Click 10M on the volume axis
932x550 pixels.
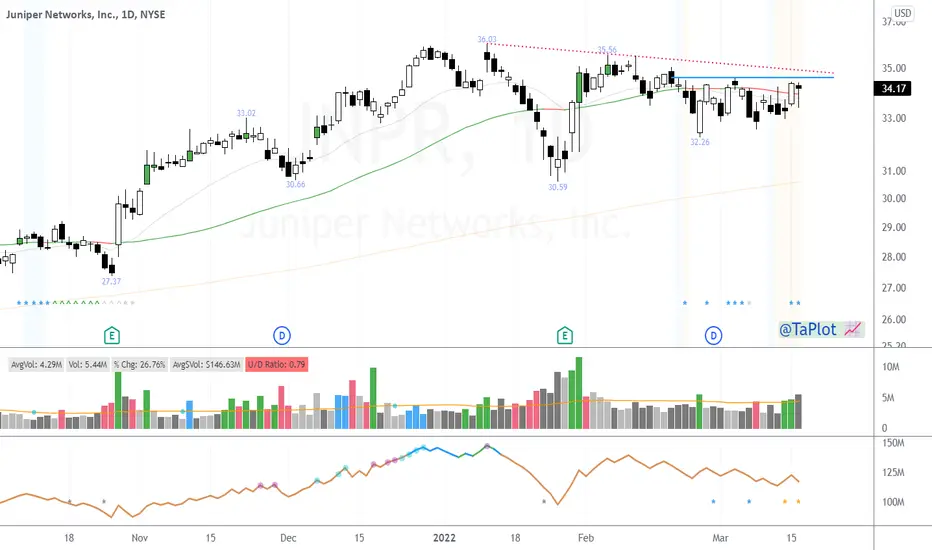[x=890, y=367]
